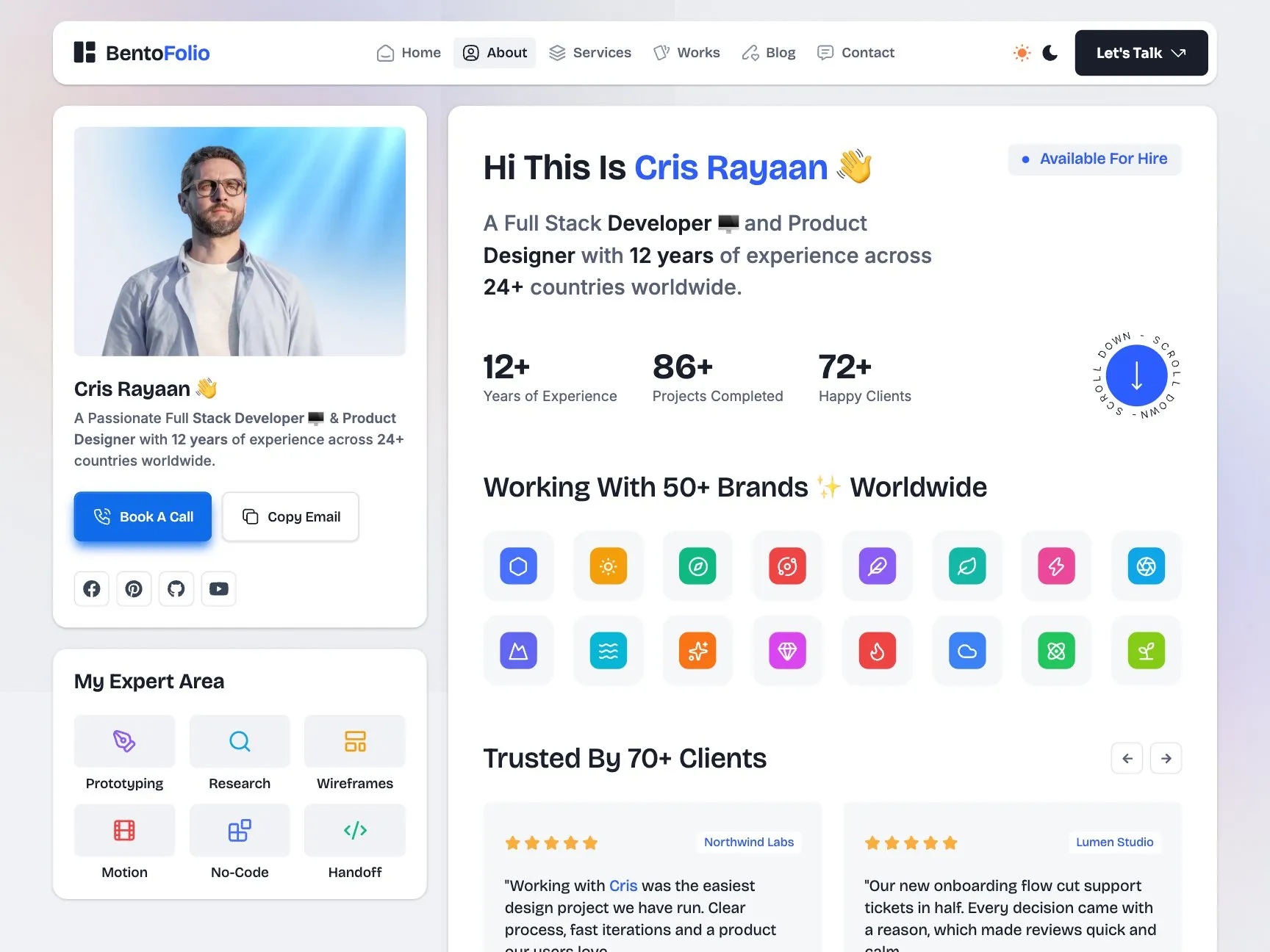This screenshot has height=952, width=1270.
Task: Click the green sprout brand icon
Action: pos(1147,651)
